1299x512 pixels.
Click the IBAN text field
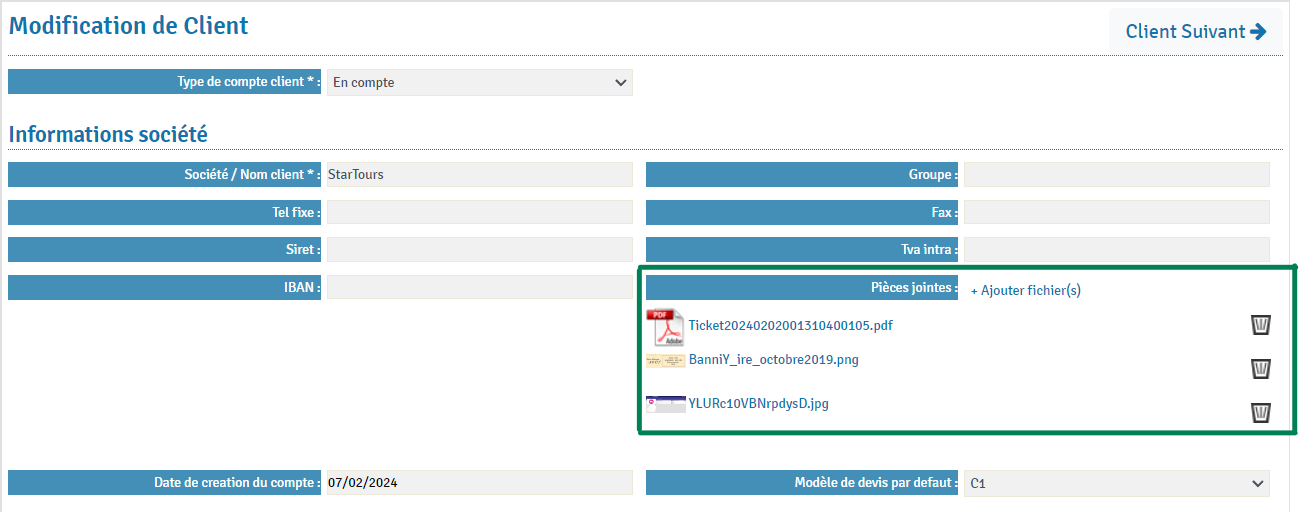pos(480,287)
